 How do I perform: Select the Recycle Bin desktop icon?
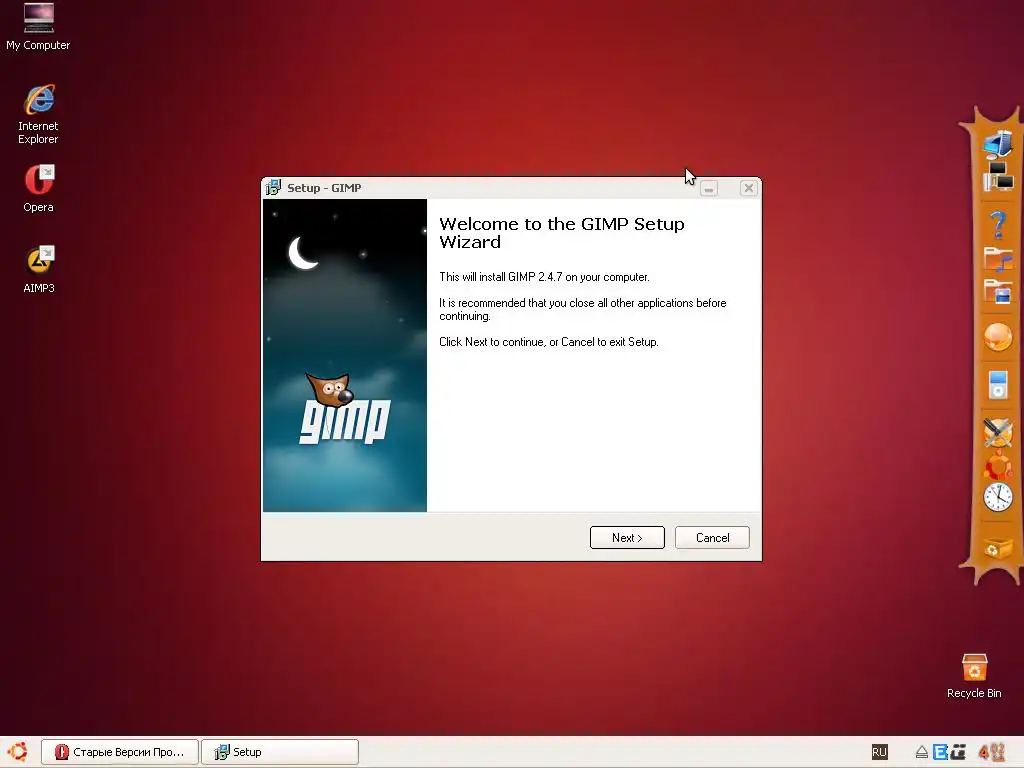[x=974, y=675]
